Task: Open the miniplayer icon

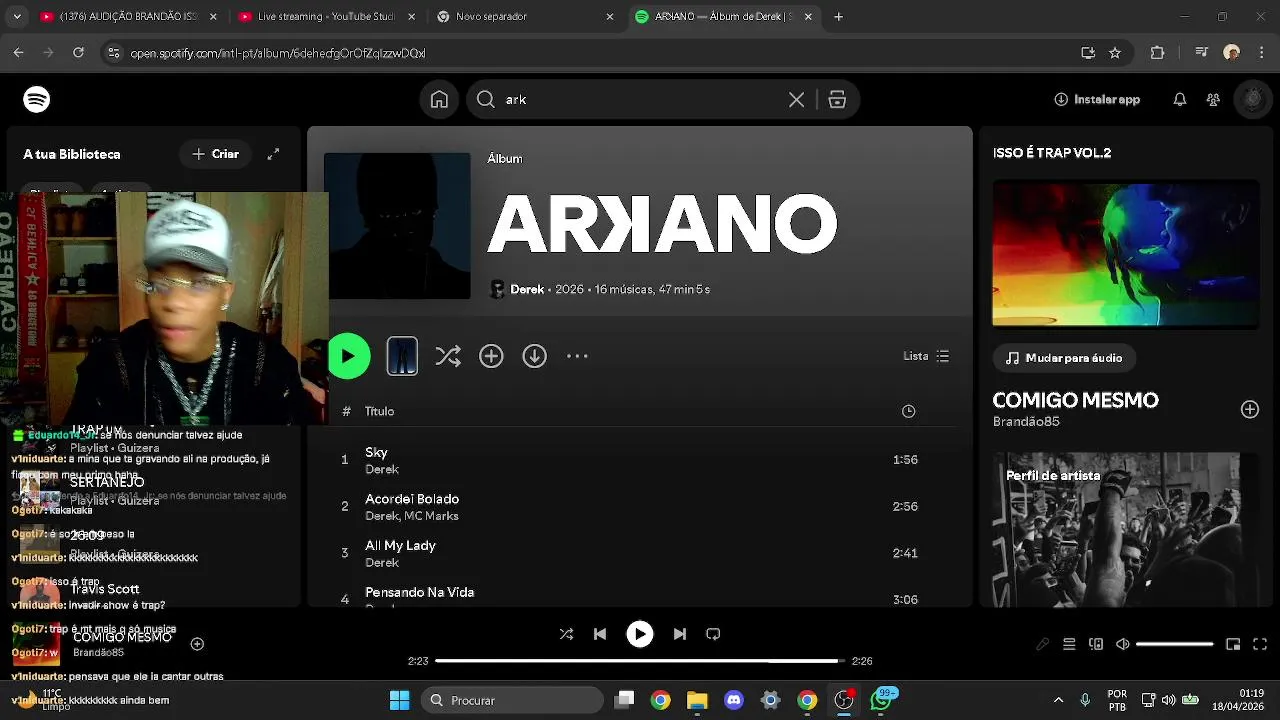Action: [1233, 644]
